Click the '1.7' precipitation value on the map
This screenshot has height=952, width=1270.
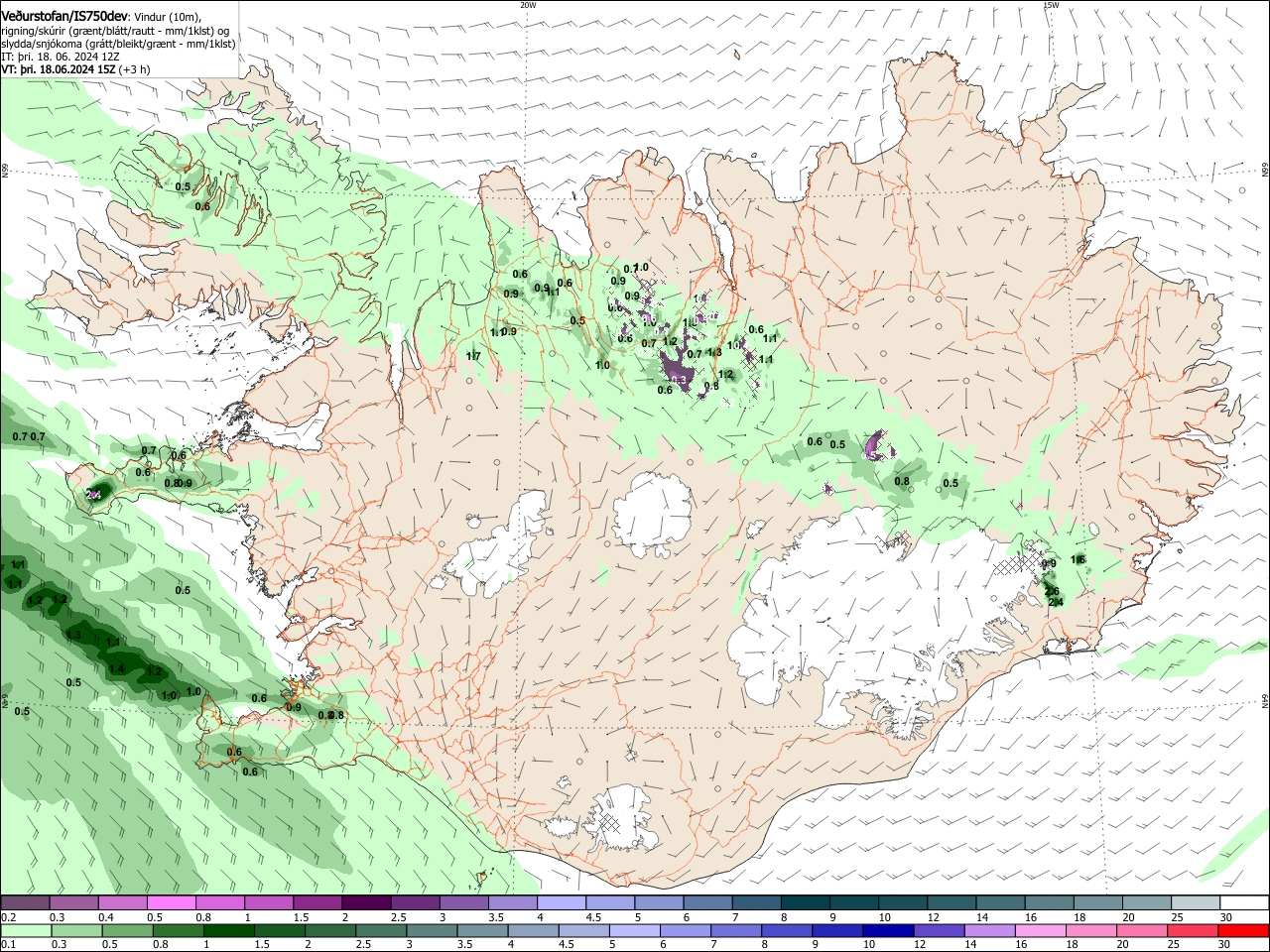coord(473,356)
